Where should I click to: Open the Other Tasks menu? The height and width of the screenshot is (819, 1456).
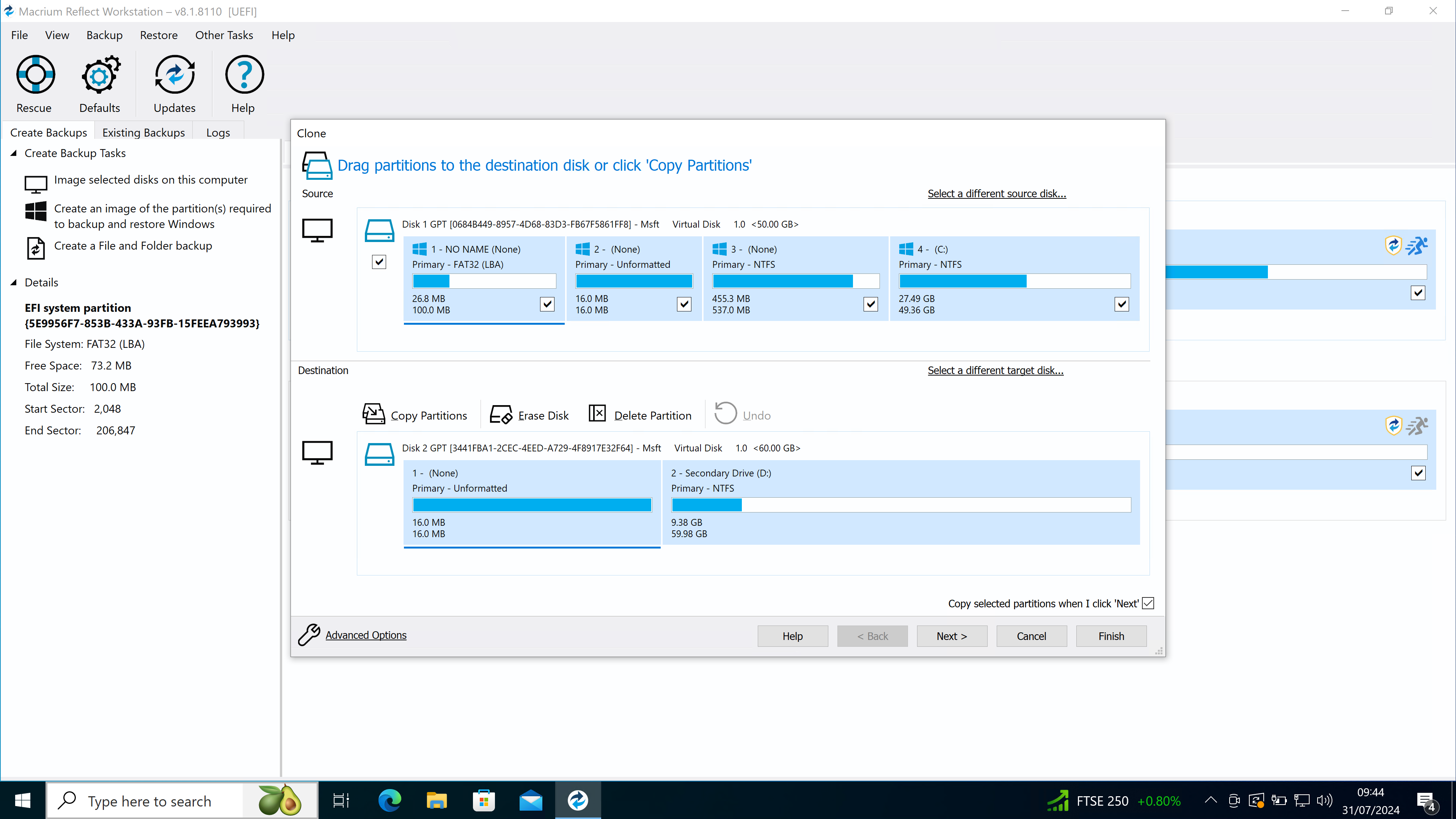pos(224,35)
